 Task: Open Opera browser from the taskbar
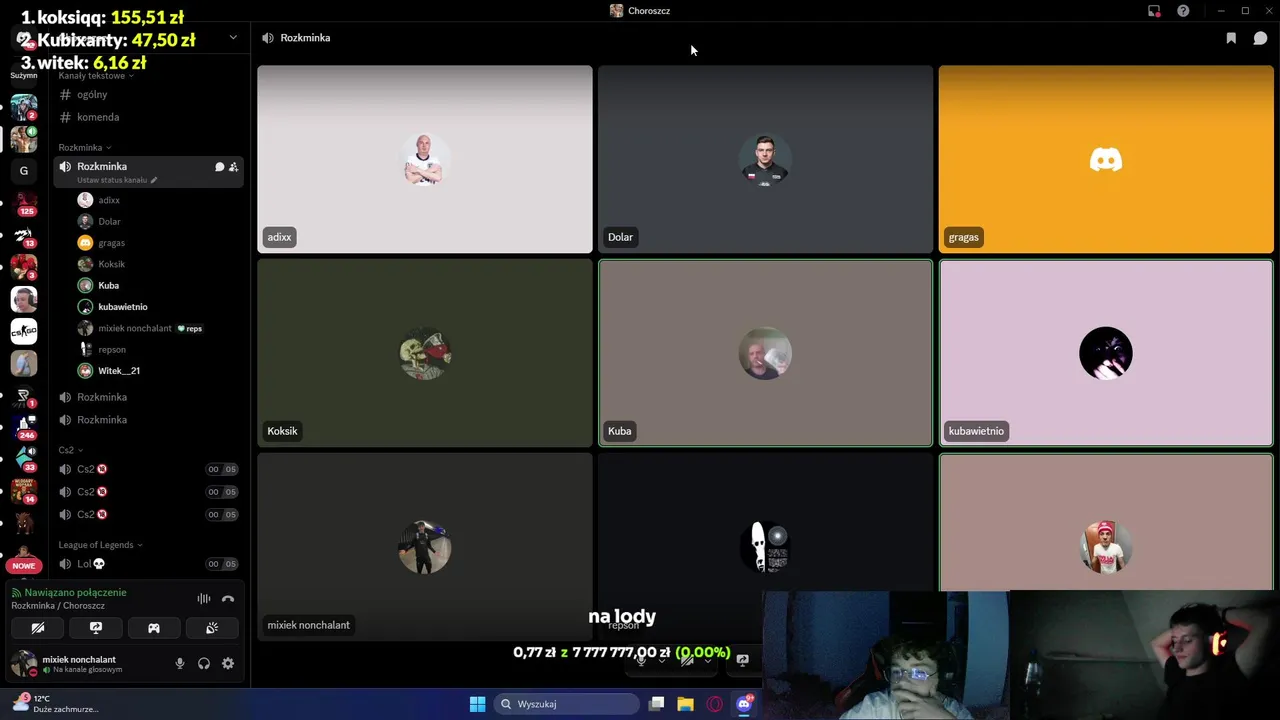pos(714,704)
